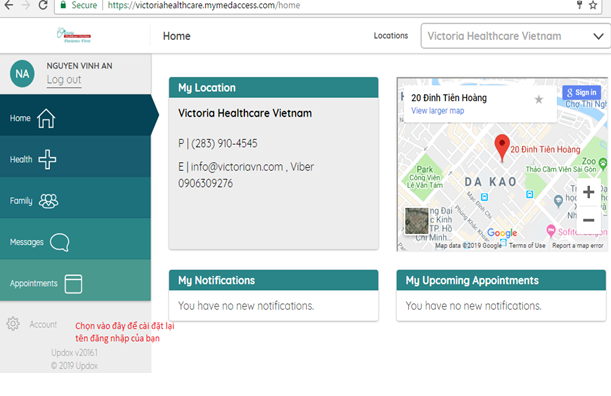This screenshot has width=611, height=396.
Task: Sign in to Google on the map
Action: pos(581,93)
